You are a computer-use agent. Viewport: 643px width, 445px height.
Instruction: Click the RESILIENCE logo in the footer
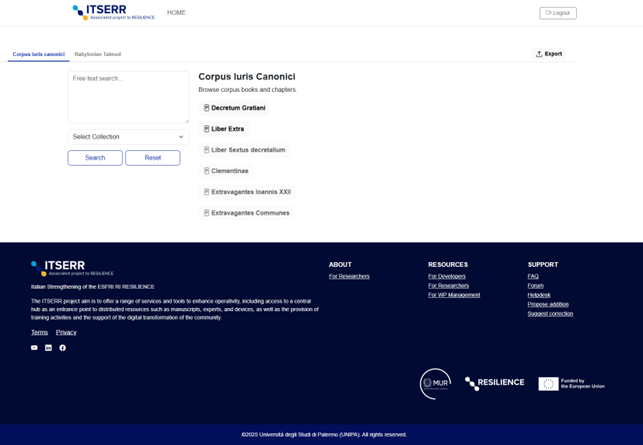point(494,383)
